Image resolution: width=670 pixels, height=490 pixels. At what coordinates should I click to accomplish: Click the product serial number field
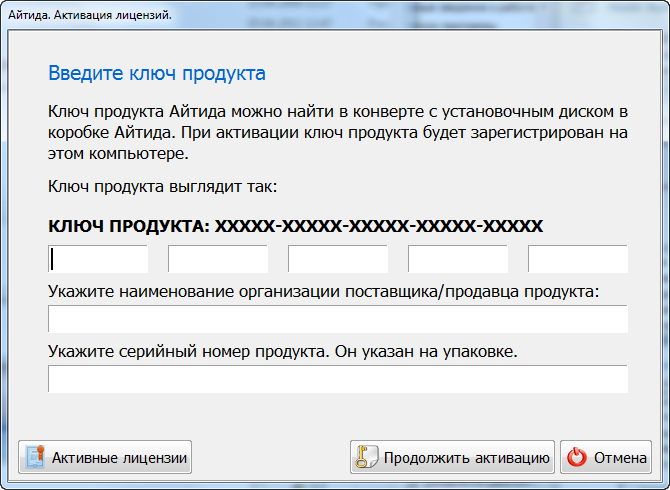338,379
